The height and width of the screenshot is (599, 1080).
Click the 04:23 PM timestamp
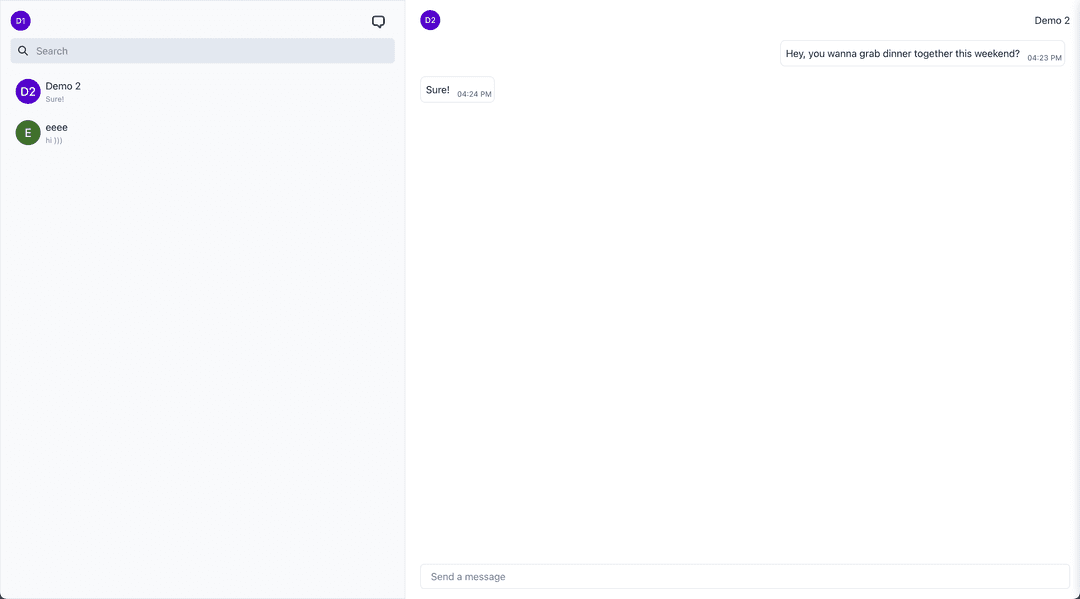[x=1043, y=57]
